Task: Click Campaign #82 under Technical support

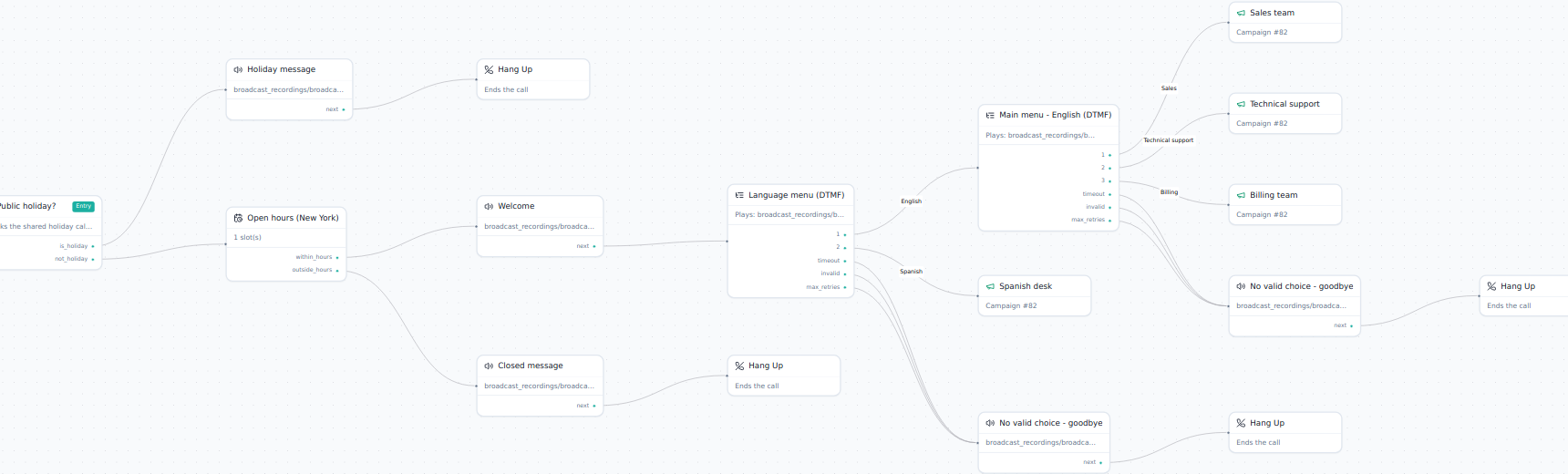Action: pyautogui.click(x=1262, y=124)
